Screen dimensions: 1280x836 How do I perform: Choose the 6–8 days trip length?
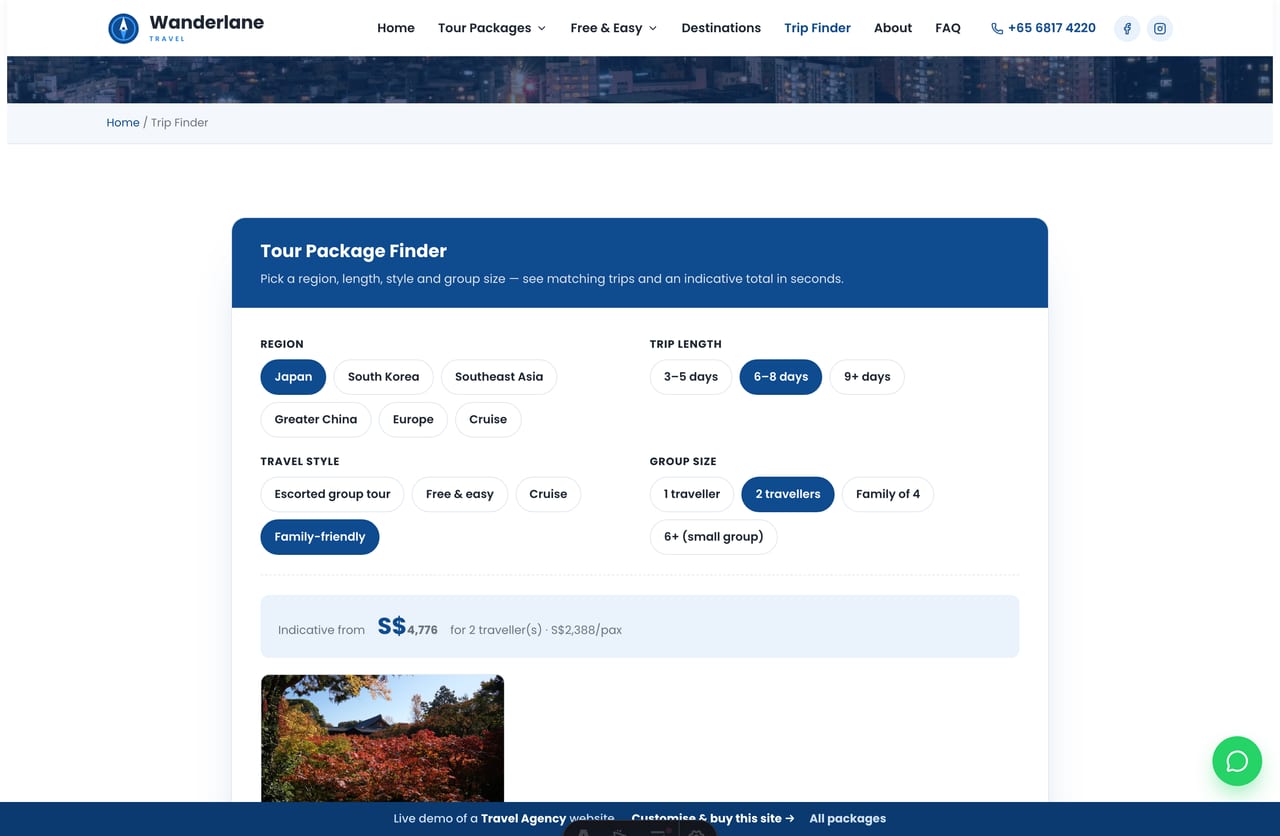[781, 377]
